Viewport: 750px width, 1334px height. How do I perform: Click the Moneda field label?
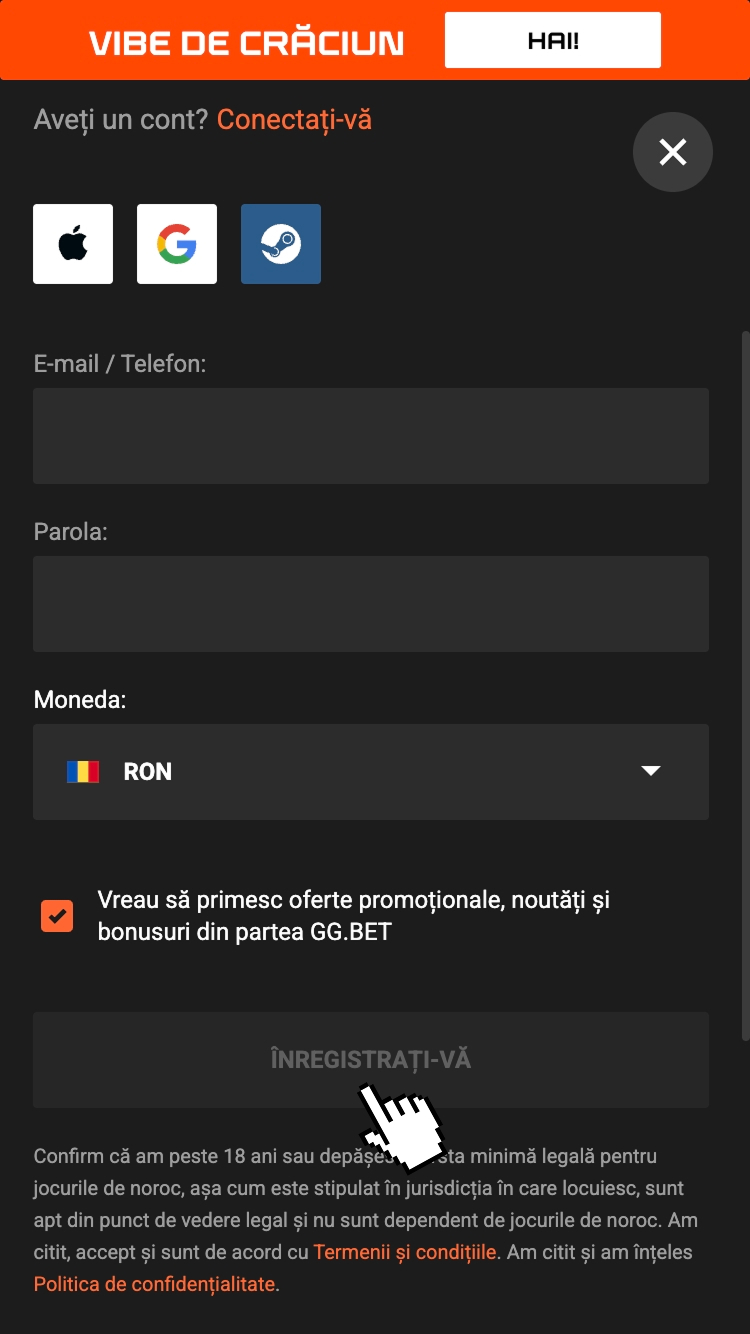click(x=80, y=699)
